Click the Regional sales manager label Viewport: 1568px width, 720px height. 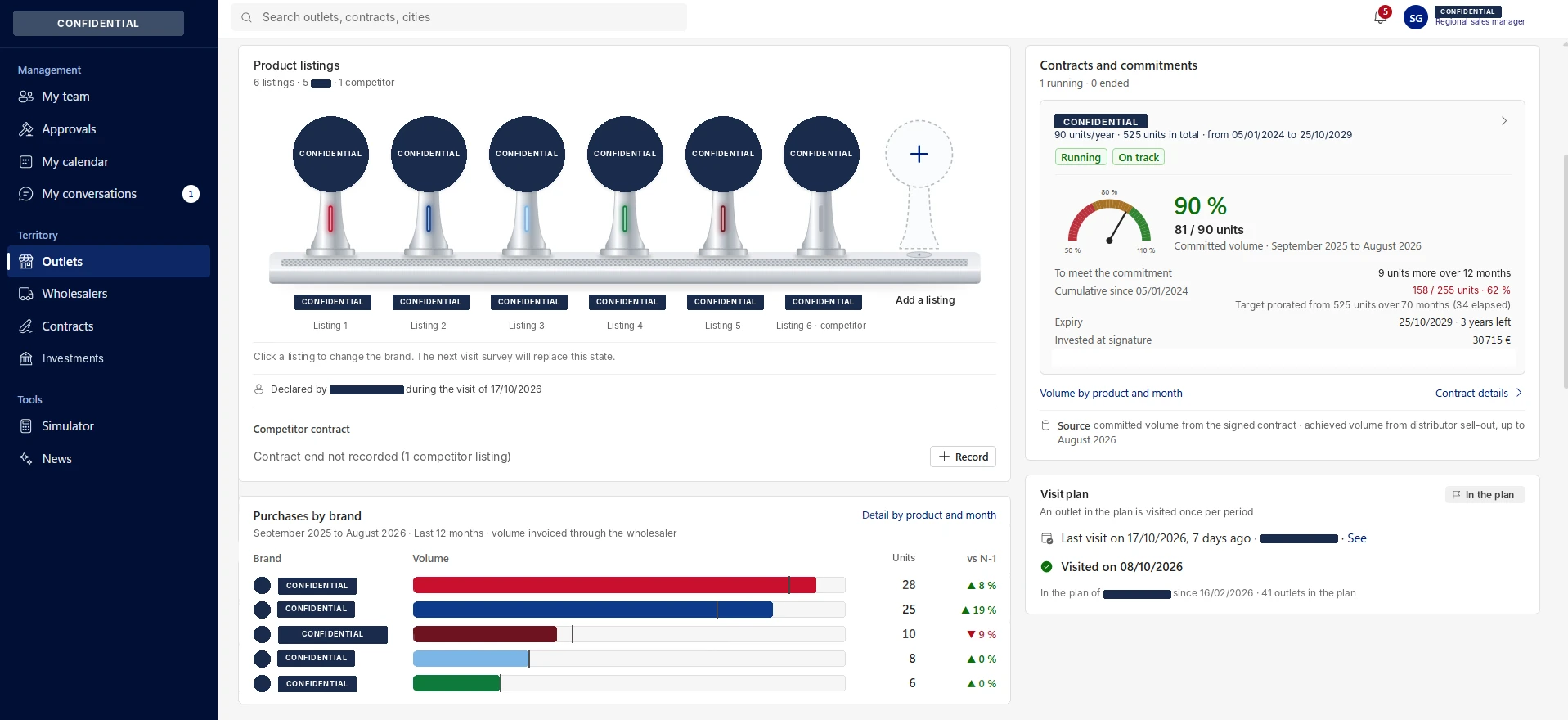point(1480,22)
